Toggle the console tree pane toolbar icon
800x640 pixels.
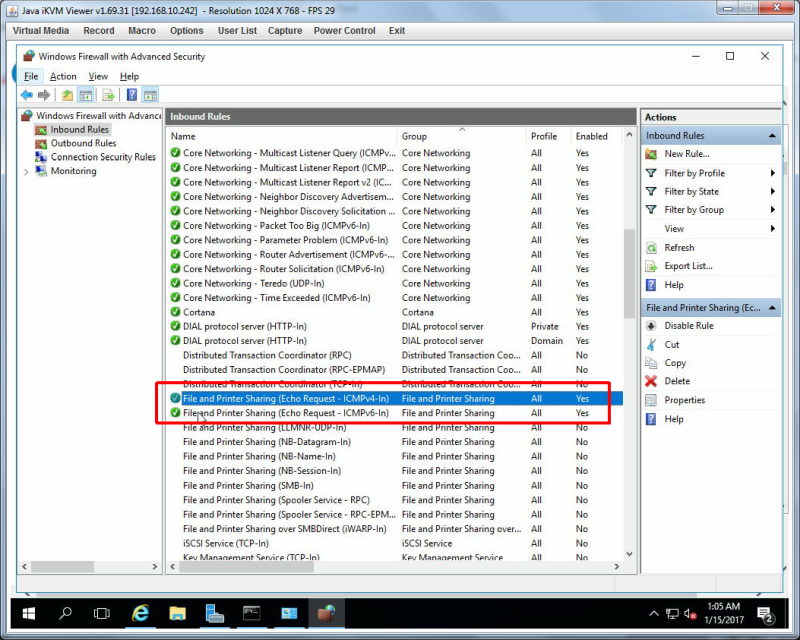pyautogui.click(x=86, y=95)
